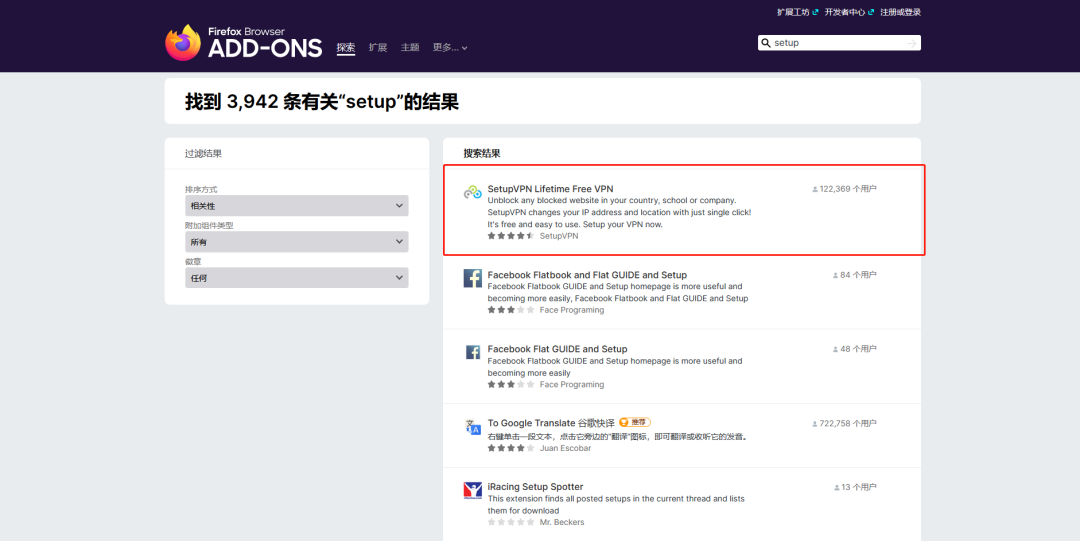Click the recommended badge beside To Google Translate
Screen dimensions: 1080x541
tap(634, 423)
